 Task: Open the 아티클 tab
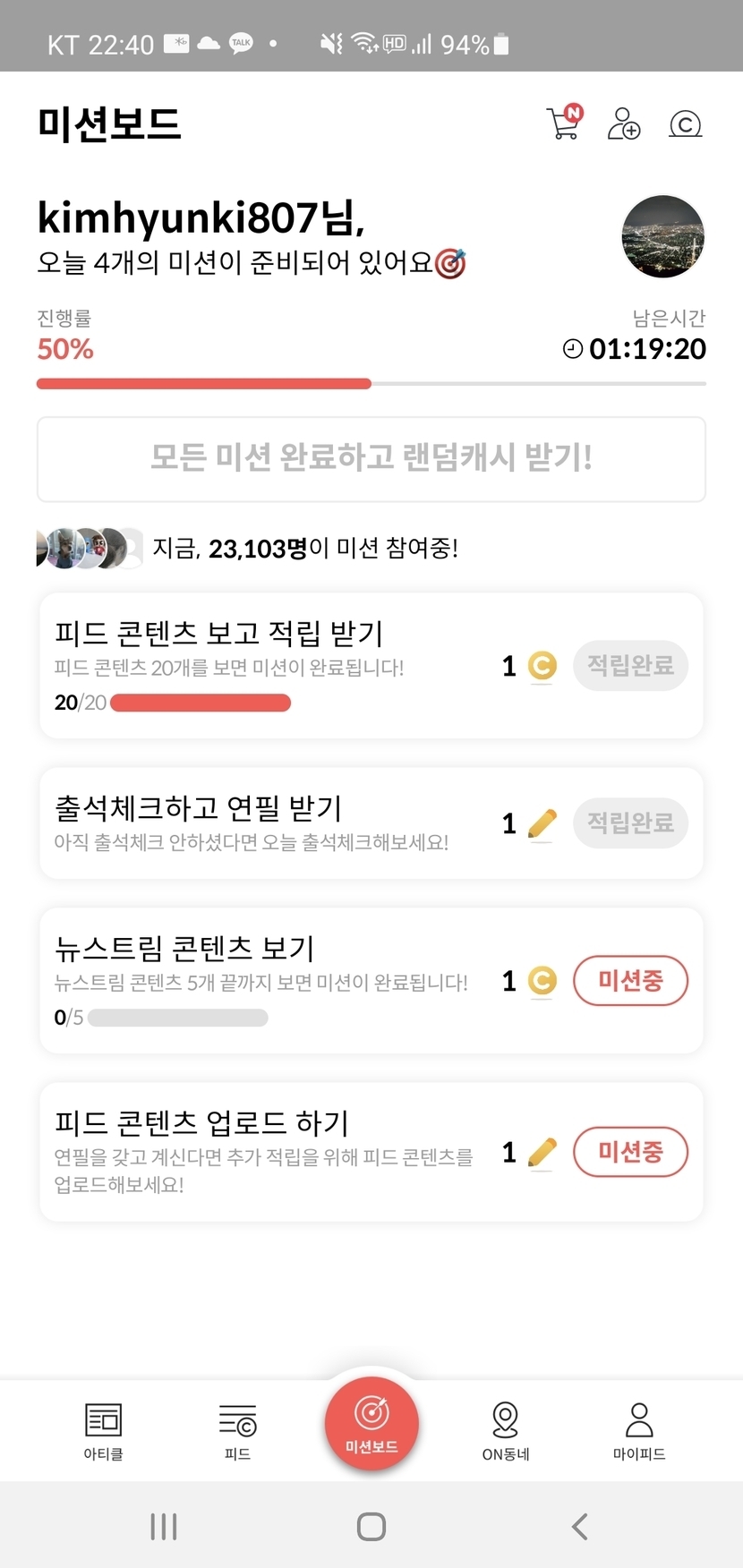[103, 1430]
